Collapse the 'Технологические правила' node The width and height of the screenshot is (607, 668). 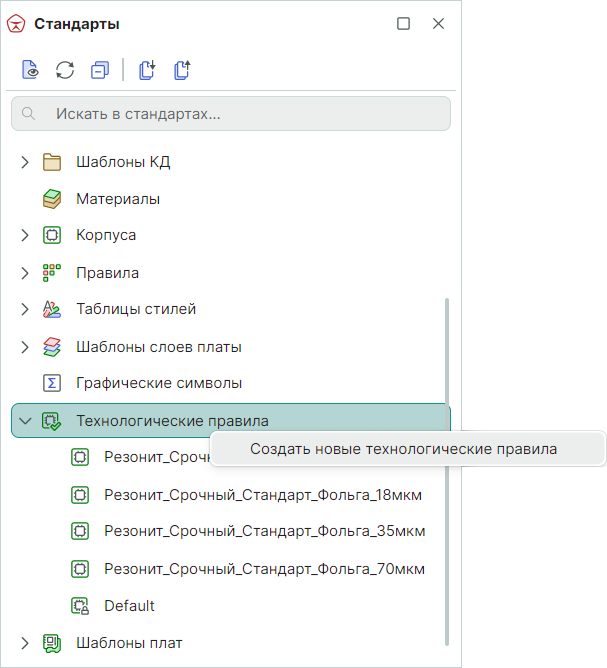click(x=26, y=421)
